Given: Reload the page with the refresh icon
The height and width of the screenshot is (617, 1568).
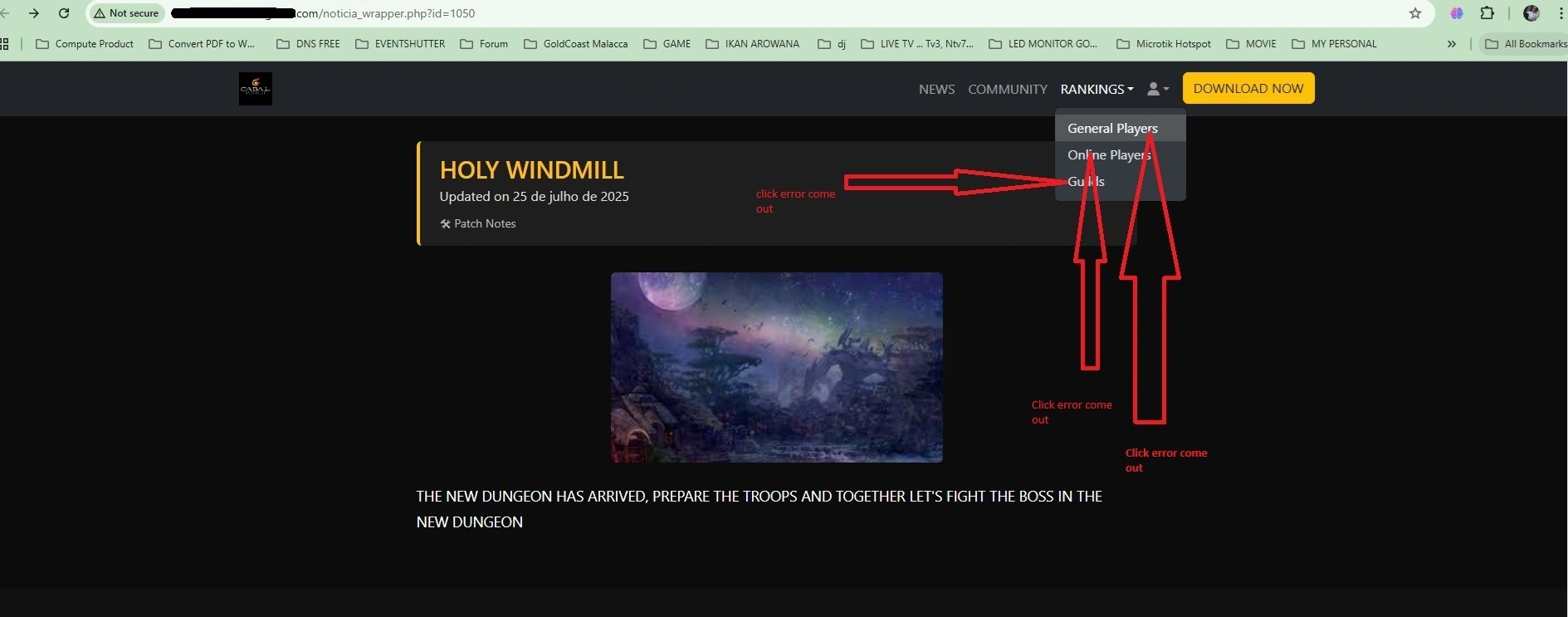Looking at the screenshot, I should (x=64, y=13).
